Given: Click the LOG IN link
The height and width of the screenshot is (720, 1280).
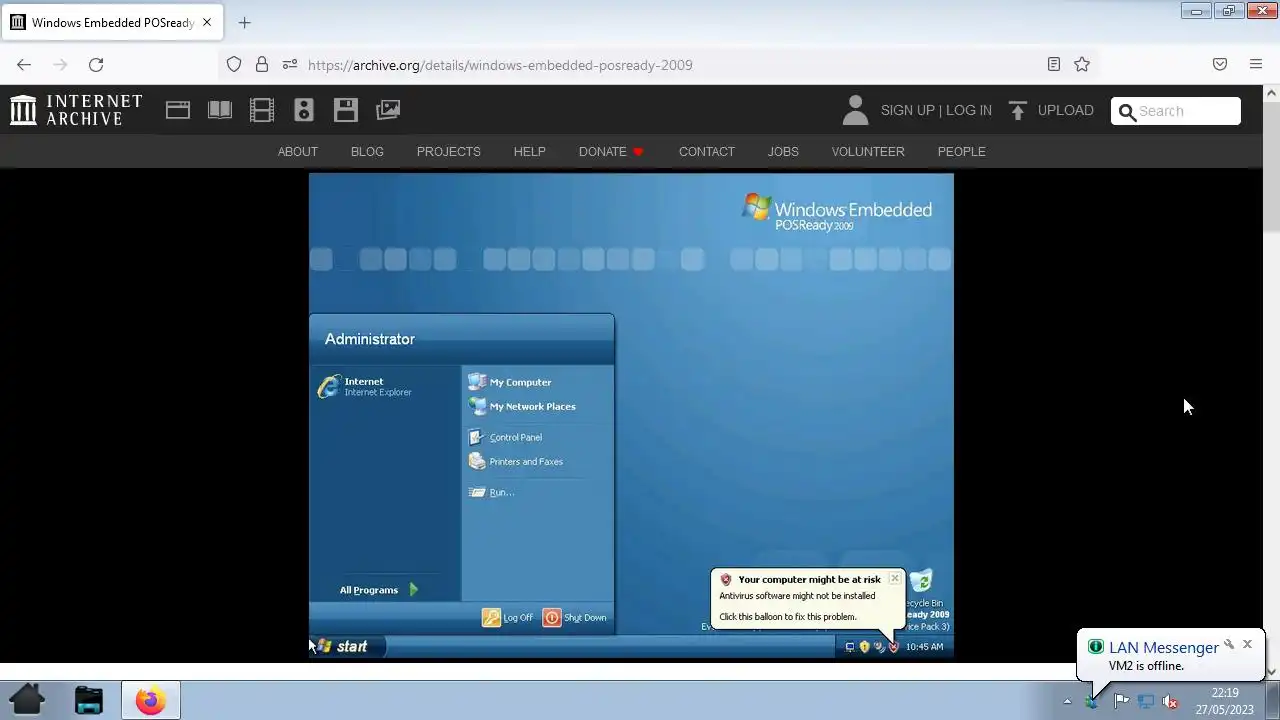Looking at the screenshot, I should [x=969, y=110].
